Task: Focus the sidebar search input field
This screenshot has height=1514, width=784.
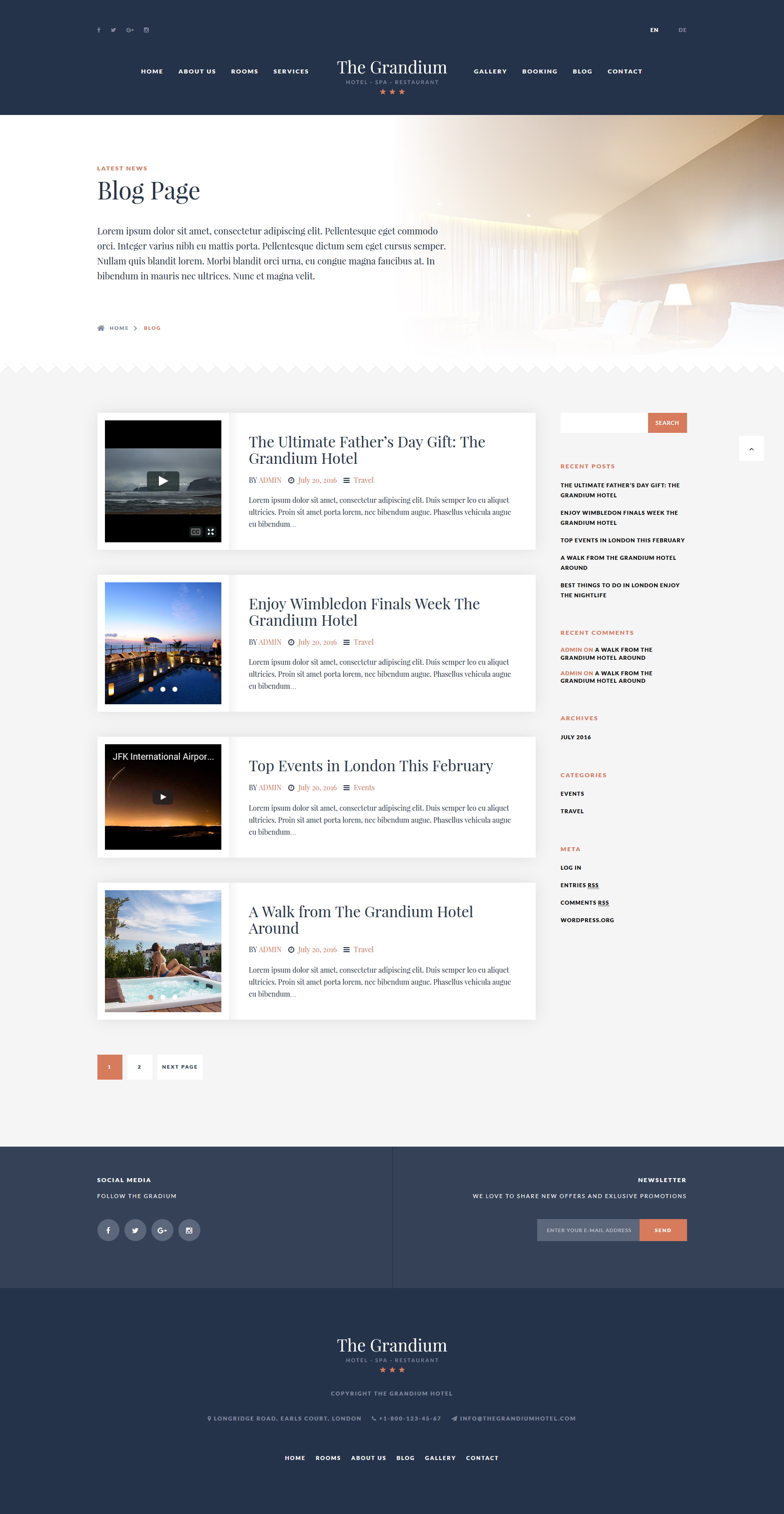Action: click(x=604, y=422)
